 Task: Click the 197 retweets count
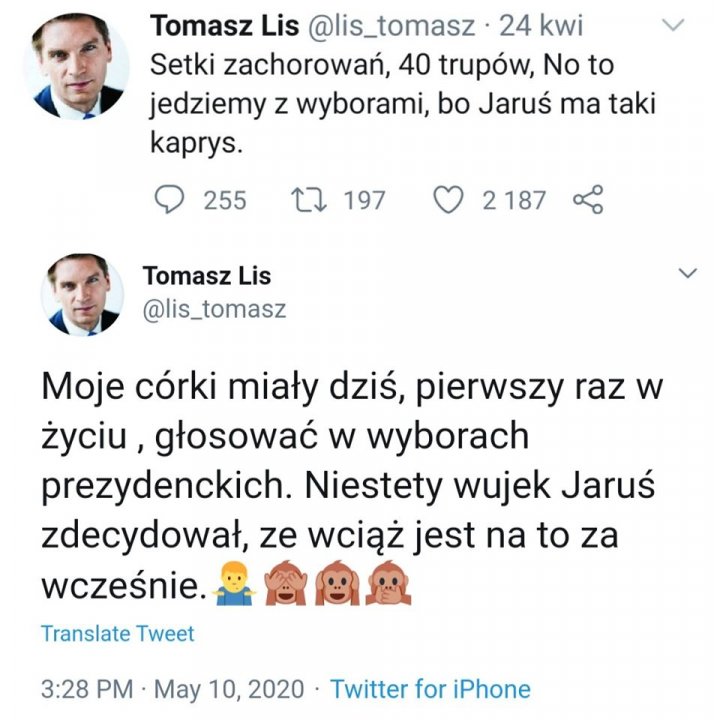(x=364, y=200)
